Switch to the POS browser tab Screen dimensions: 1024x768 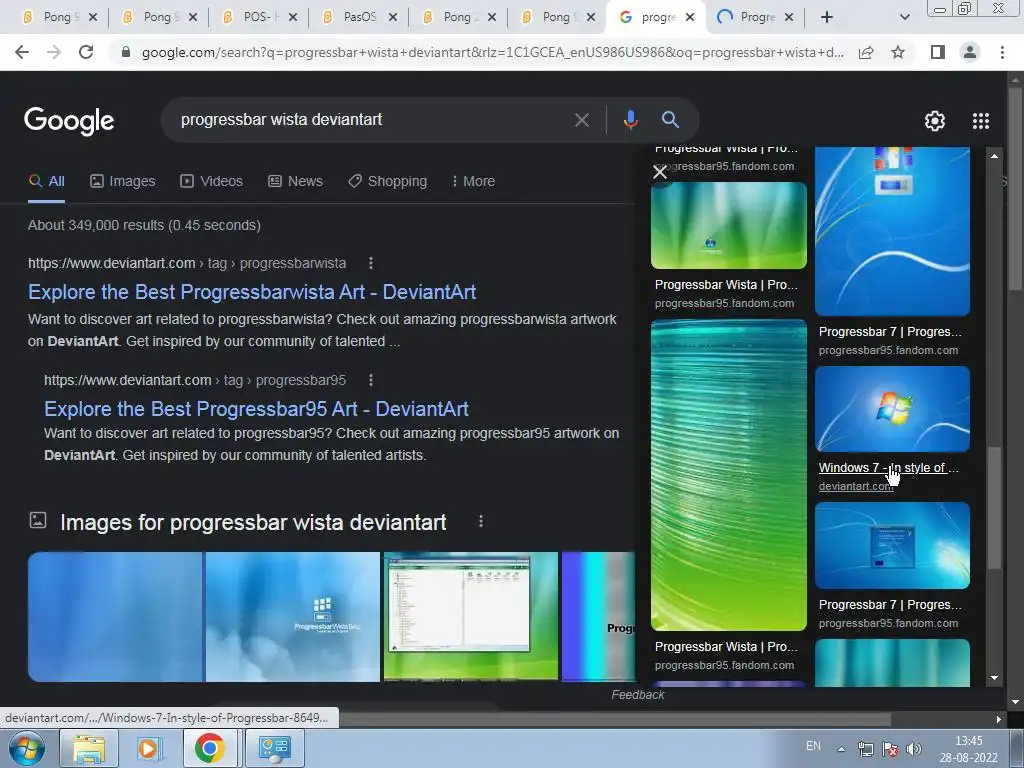coord(259,18)
